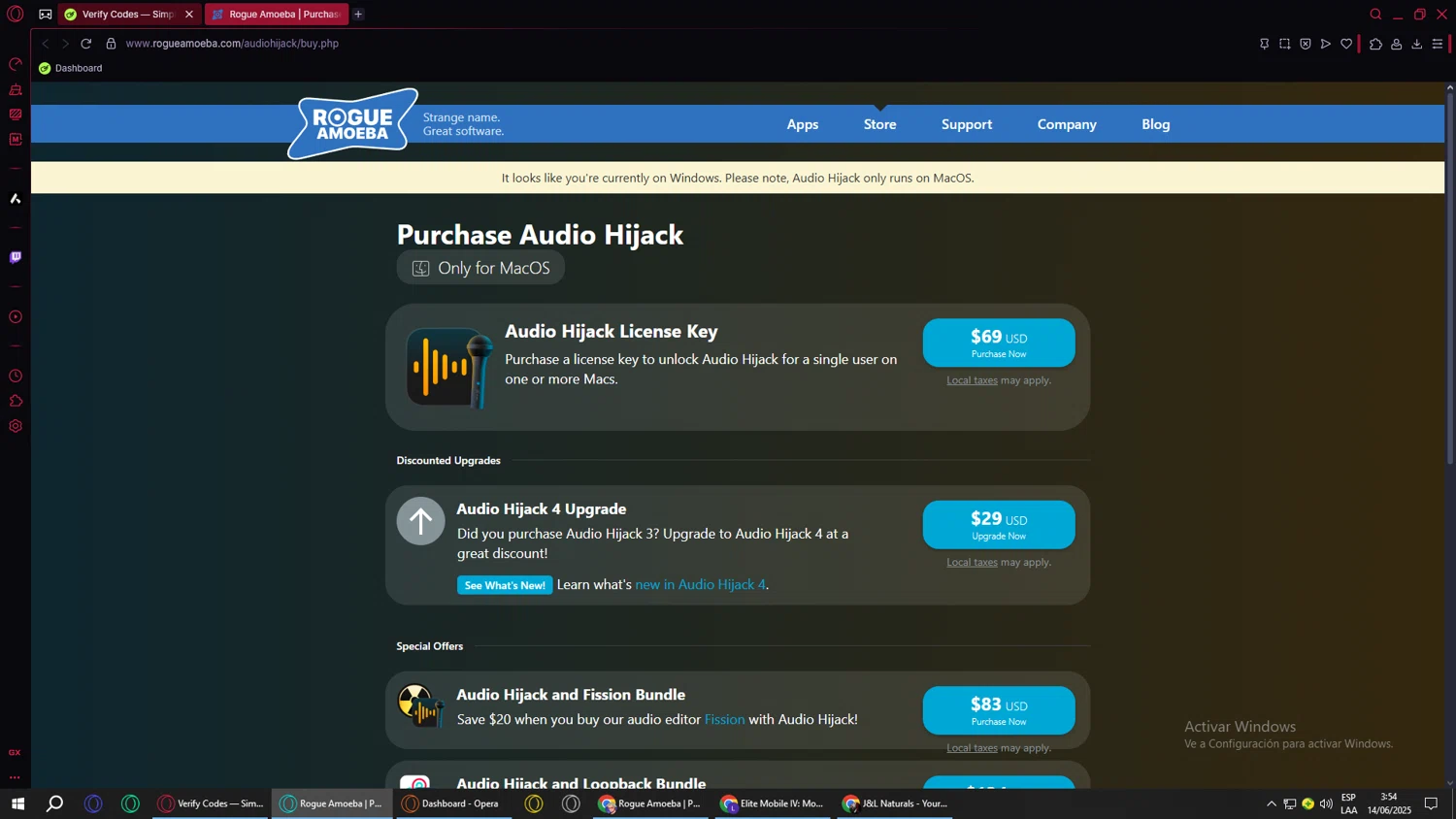Open Local taxes link under $29 button
Screen dimensions: 1456x819
click(x=972, y=563)
